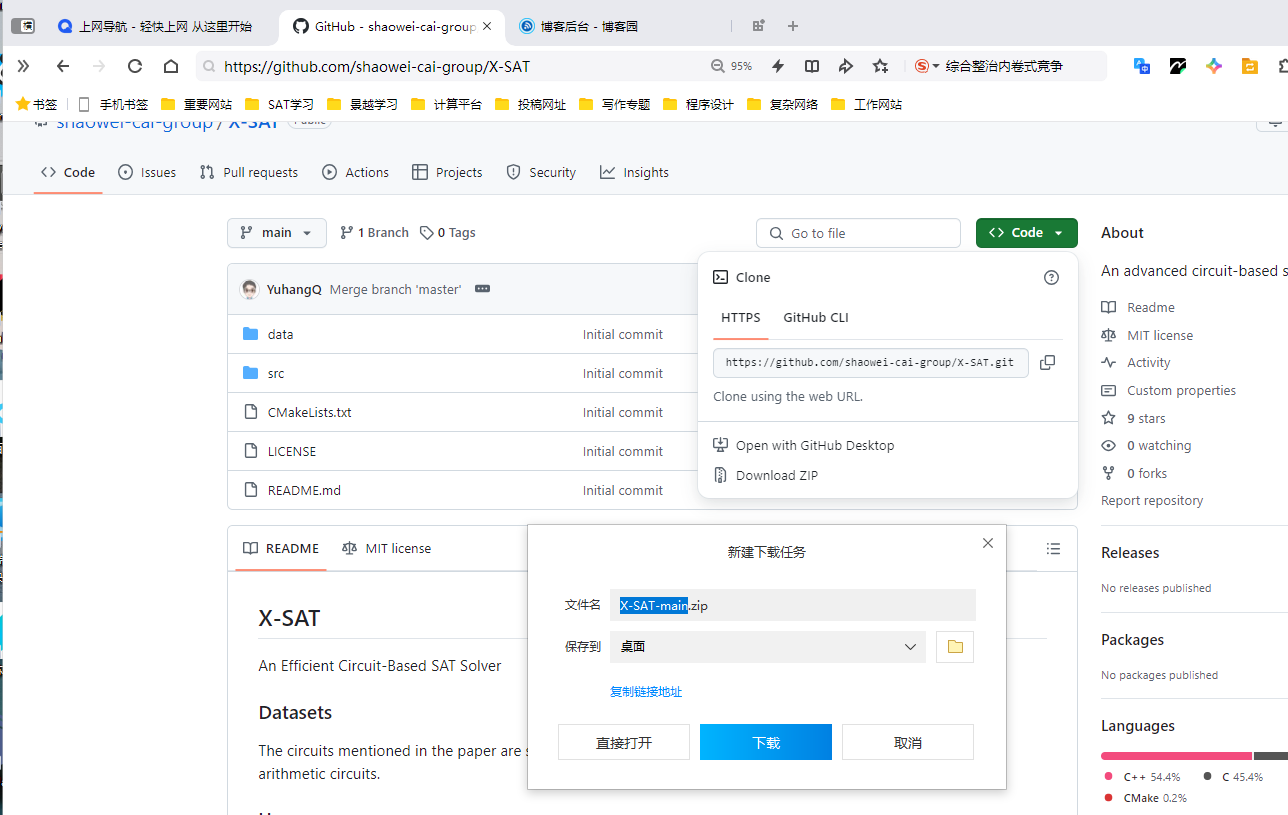Open SAT学习 bookmark folder
1288x815 pixels.
[279, 104]
